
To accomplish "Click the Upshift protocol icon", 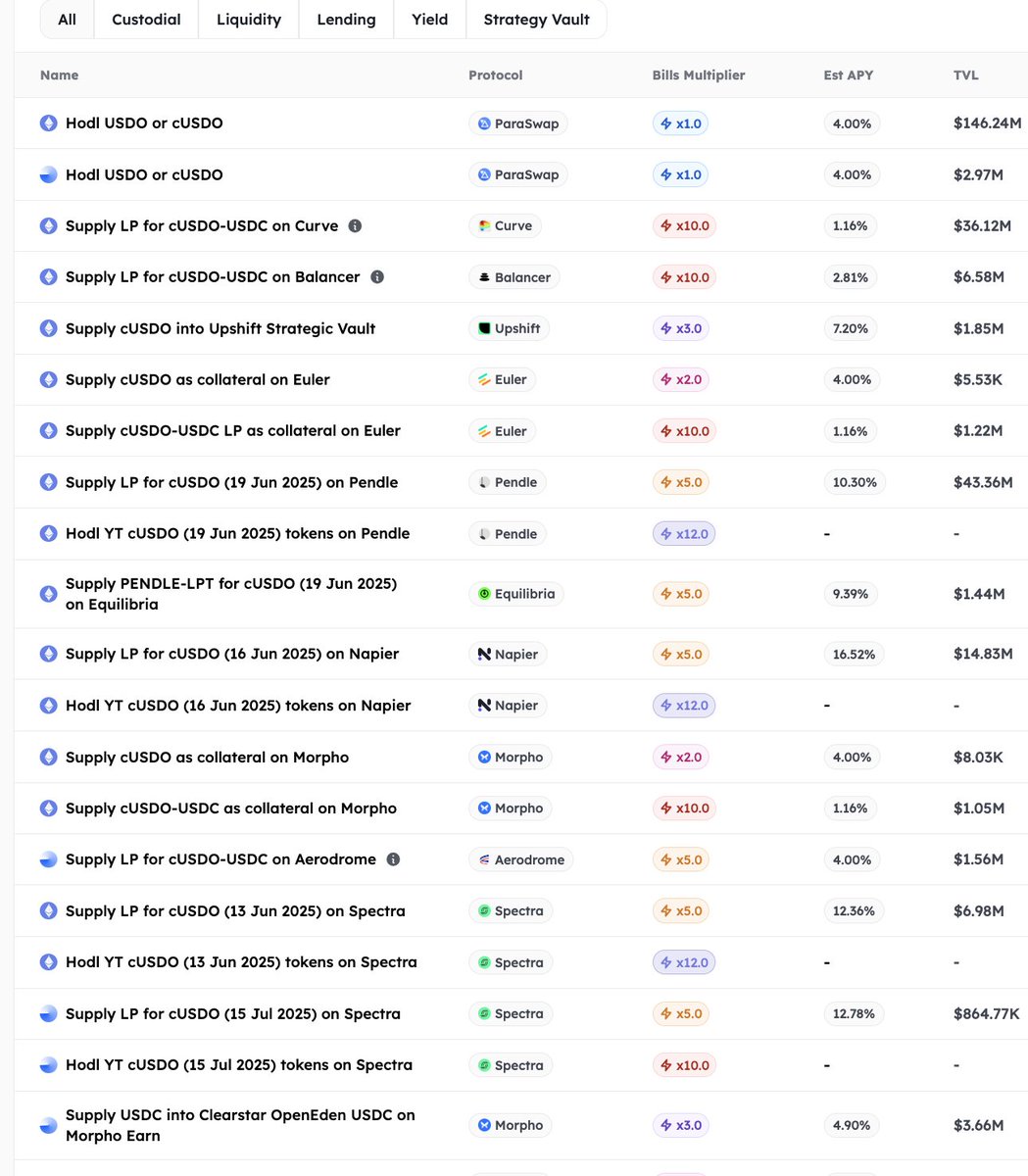I will pyautogui.click(x=484, y=328).
